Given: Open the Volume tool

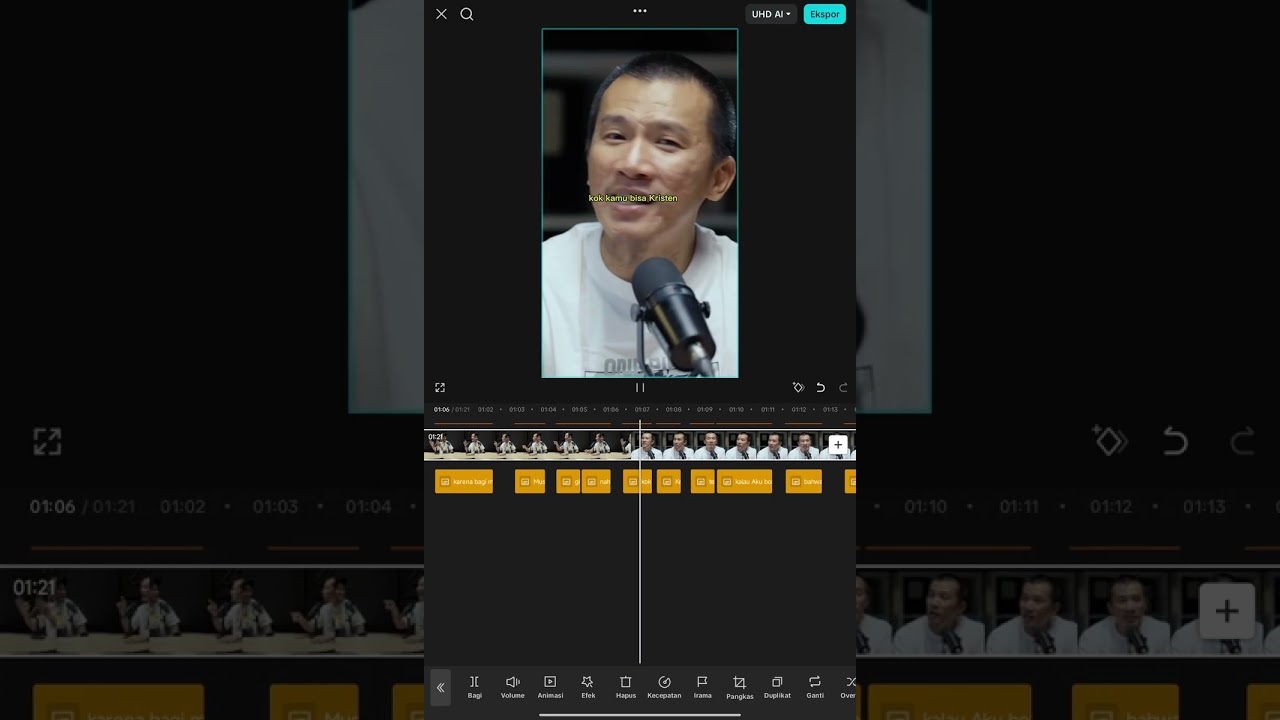Looking at the screenshot, I should click(x=513, y=687).
